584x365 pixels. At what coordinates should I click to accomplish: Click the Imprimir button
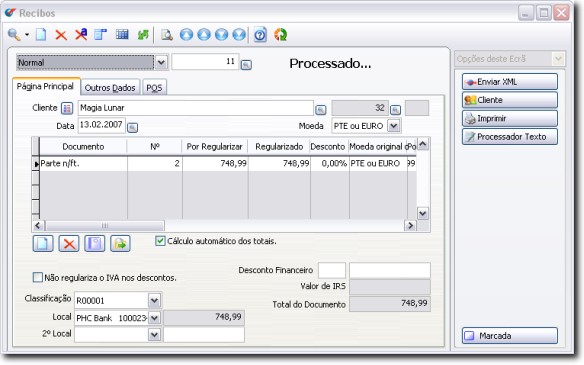point(510,118)
